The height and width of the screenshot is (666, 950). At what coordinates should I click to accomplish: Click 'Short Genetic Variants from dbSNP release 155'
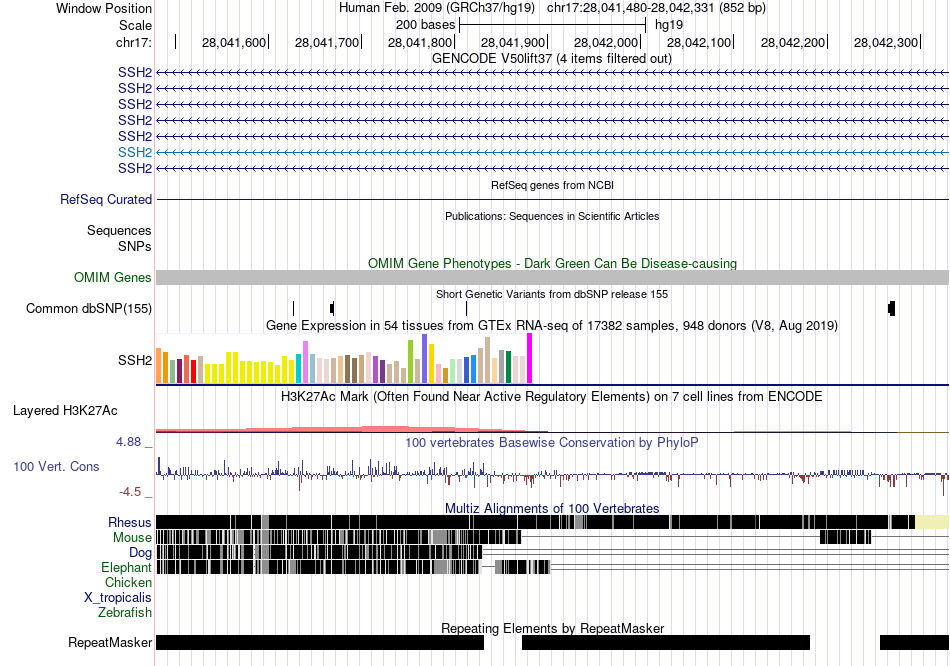(x=552, y=295)
